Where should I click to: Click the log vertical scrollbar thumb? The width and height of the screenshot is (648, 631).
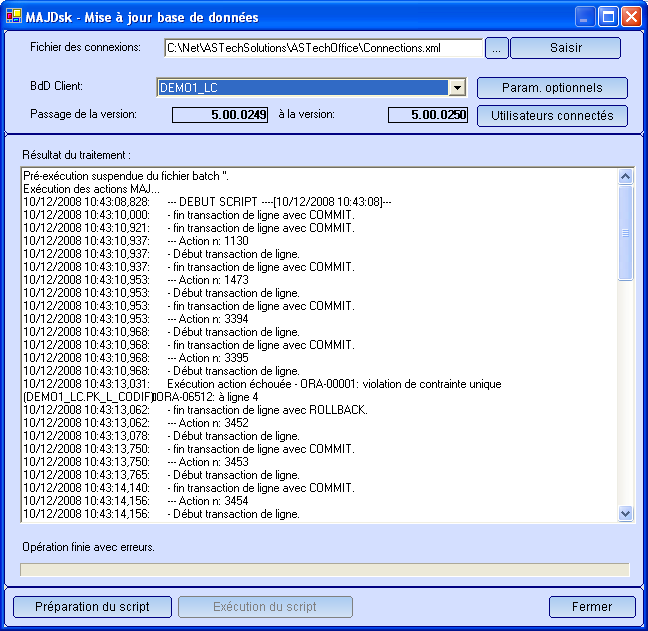tap(625, 233)
